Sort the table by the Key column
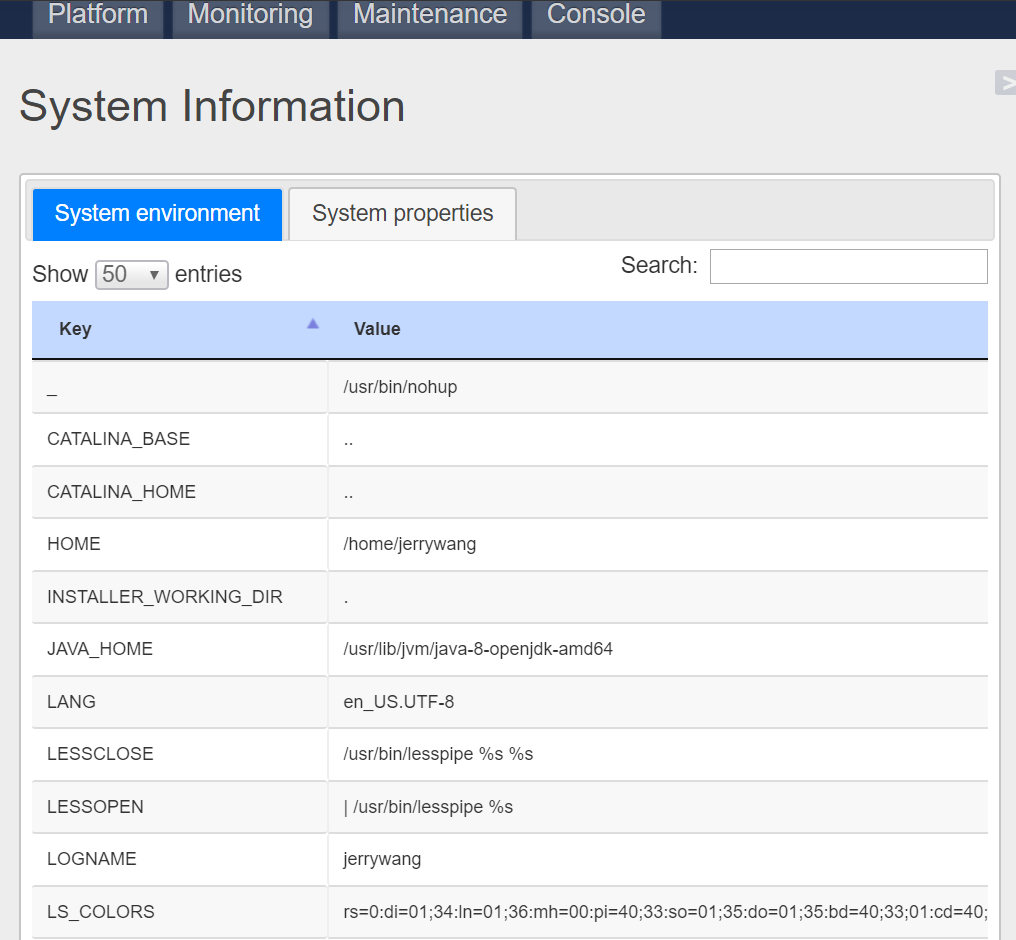This screenshot has height=940, width=1016. pyautogui.click(x=75, y=328)
